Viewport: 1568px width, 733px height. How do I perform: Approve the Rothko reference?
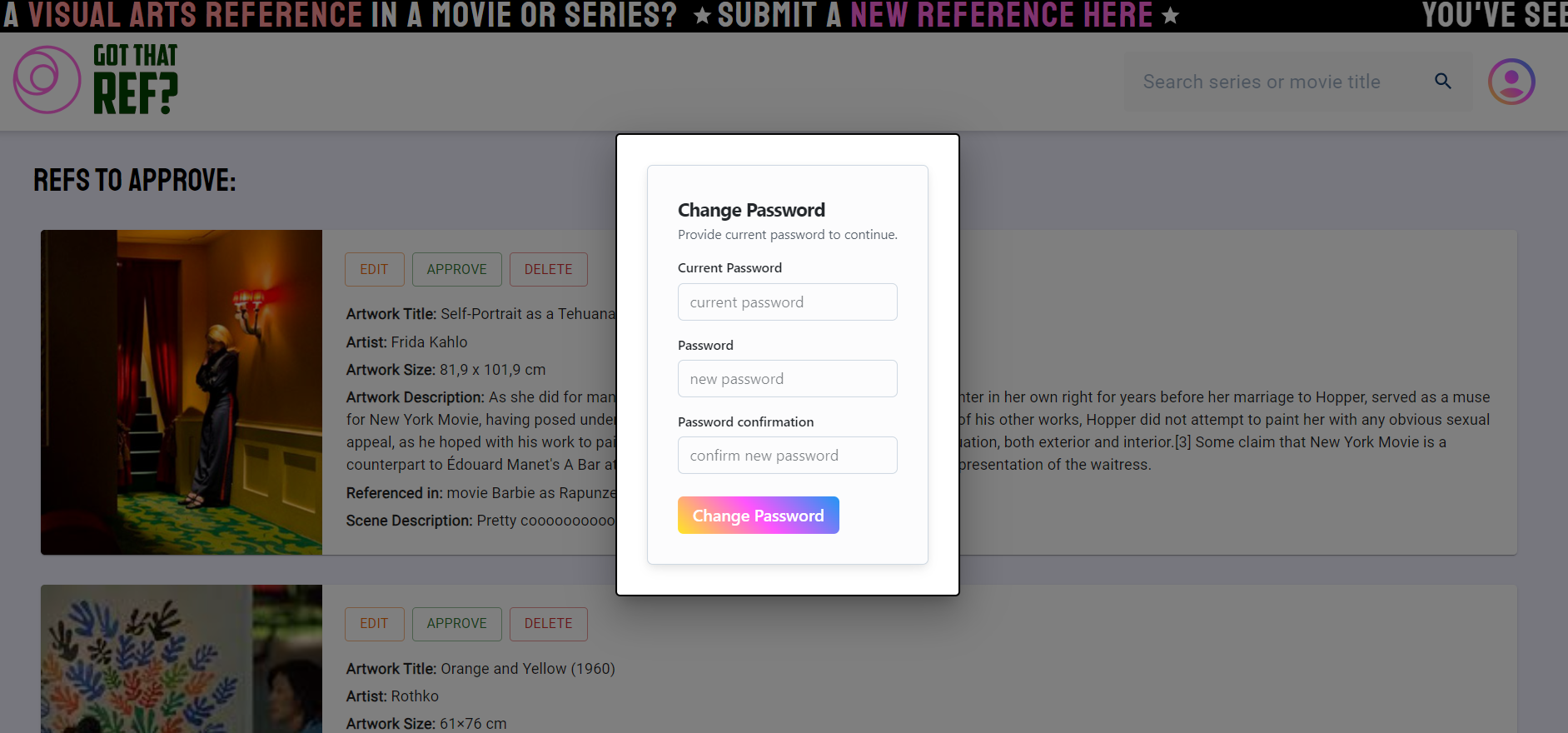point(456,623)
